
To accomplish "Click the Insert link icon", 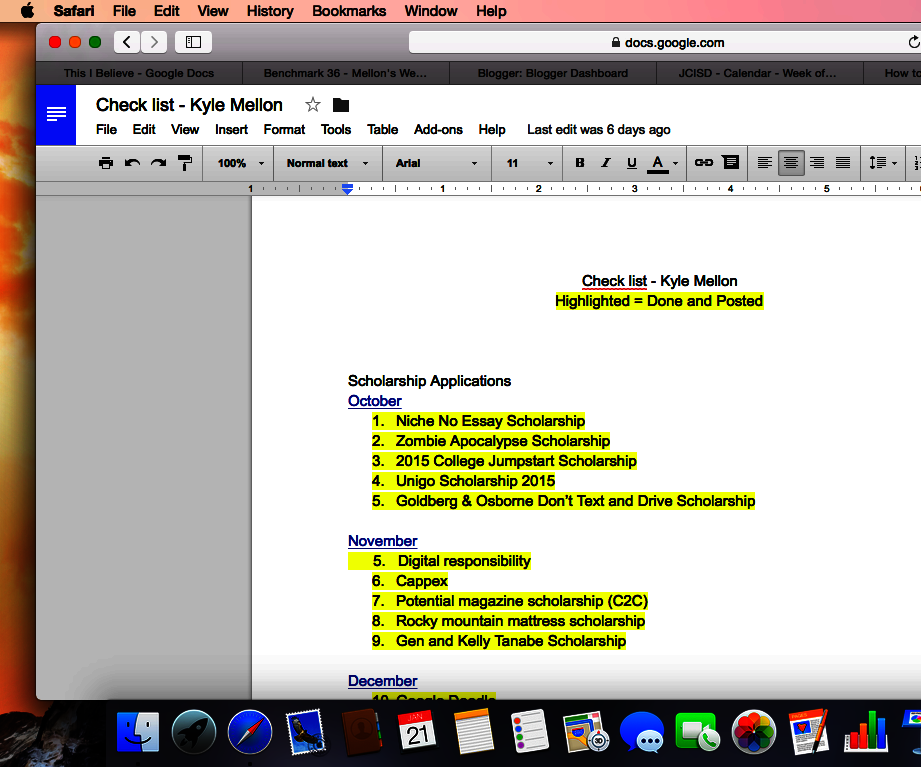I will point(704,162).
